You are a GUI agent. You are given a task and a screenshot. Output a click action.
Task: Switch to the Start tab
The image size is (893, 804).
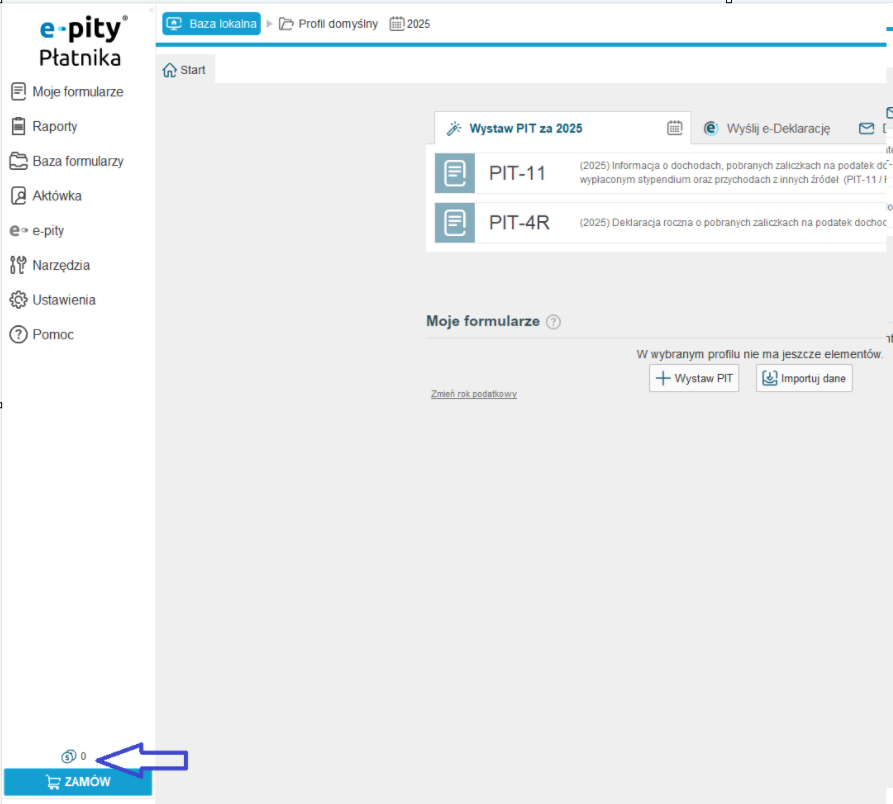[184, 70]
